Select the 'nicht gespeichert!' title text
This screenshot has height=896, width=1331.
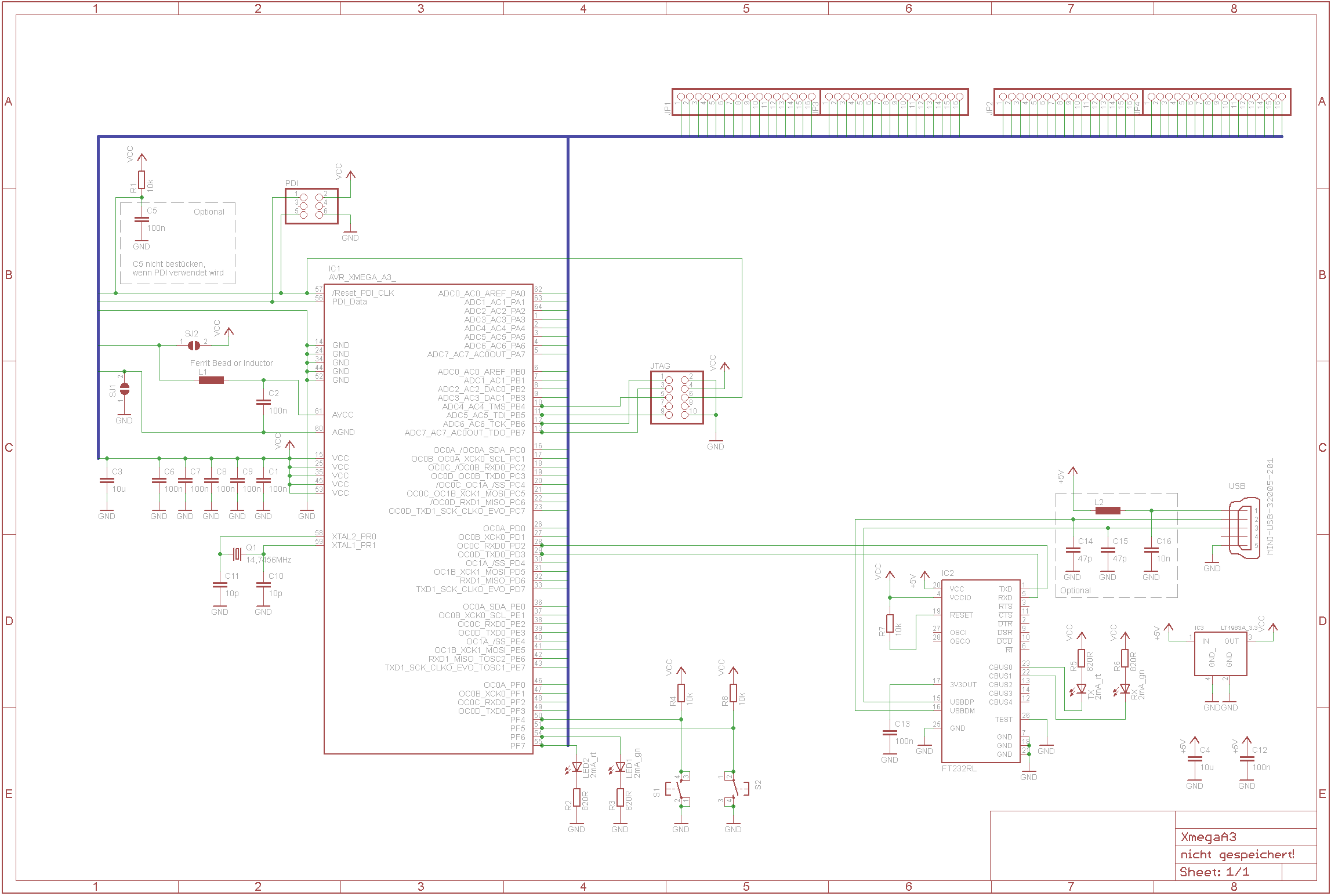(1237, 854)
